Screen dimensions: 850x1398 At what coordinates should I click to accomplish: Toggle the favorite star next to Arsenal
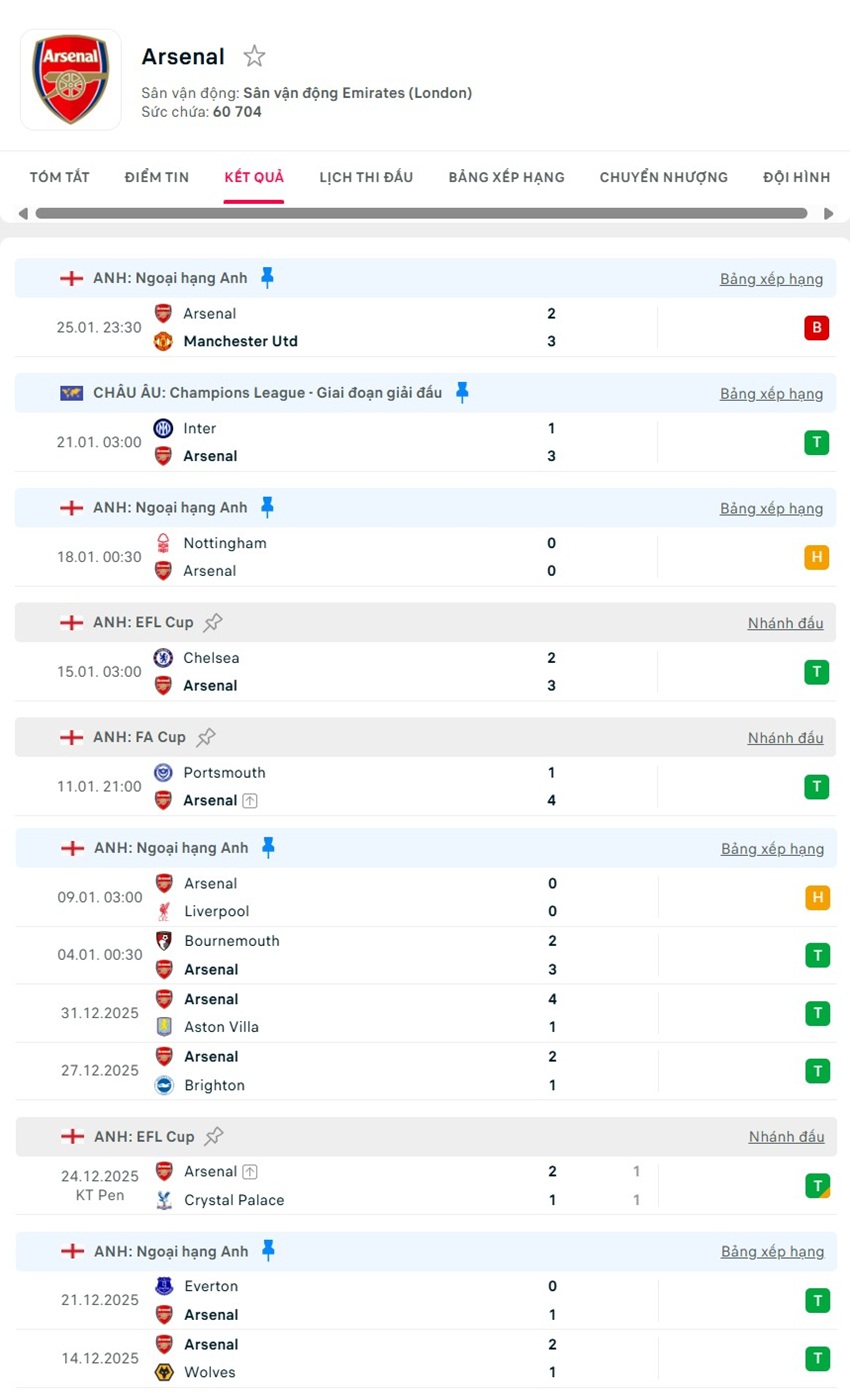(254, 57)
